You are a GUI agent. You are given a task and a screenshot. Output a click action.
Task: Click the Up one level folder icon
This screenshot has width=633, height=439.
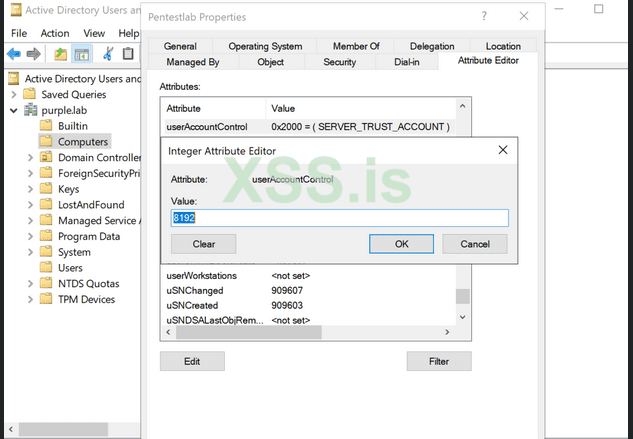pyautogui.click(x=61, y=54)
